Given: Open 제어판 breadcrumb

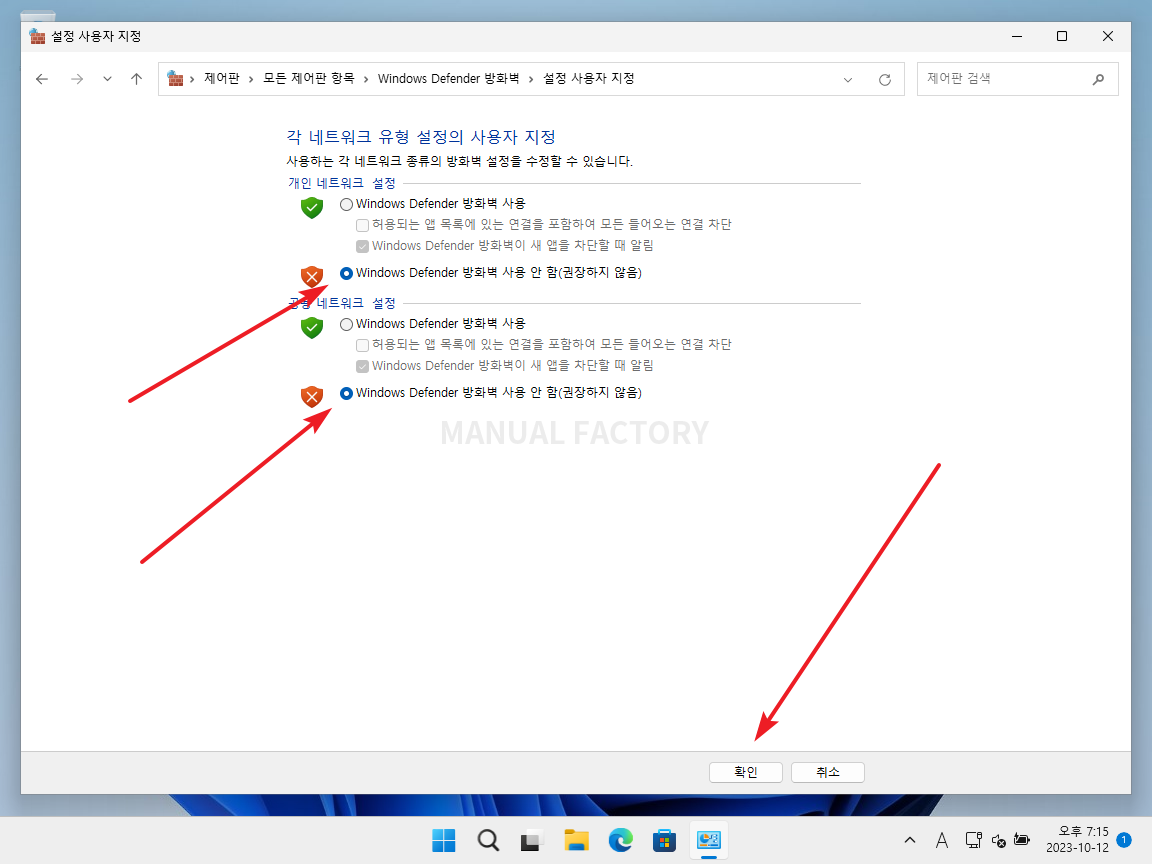Looking at the screenshot, I should (222, 78).
